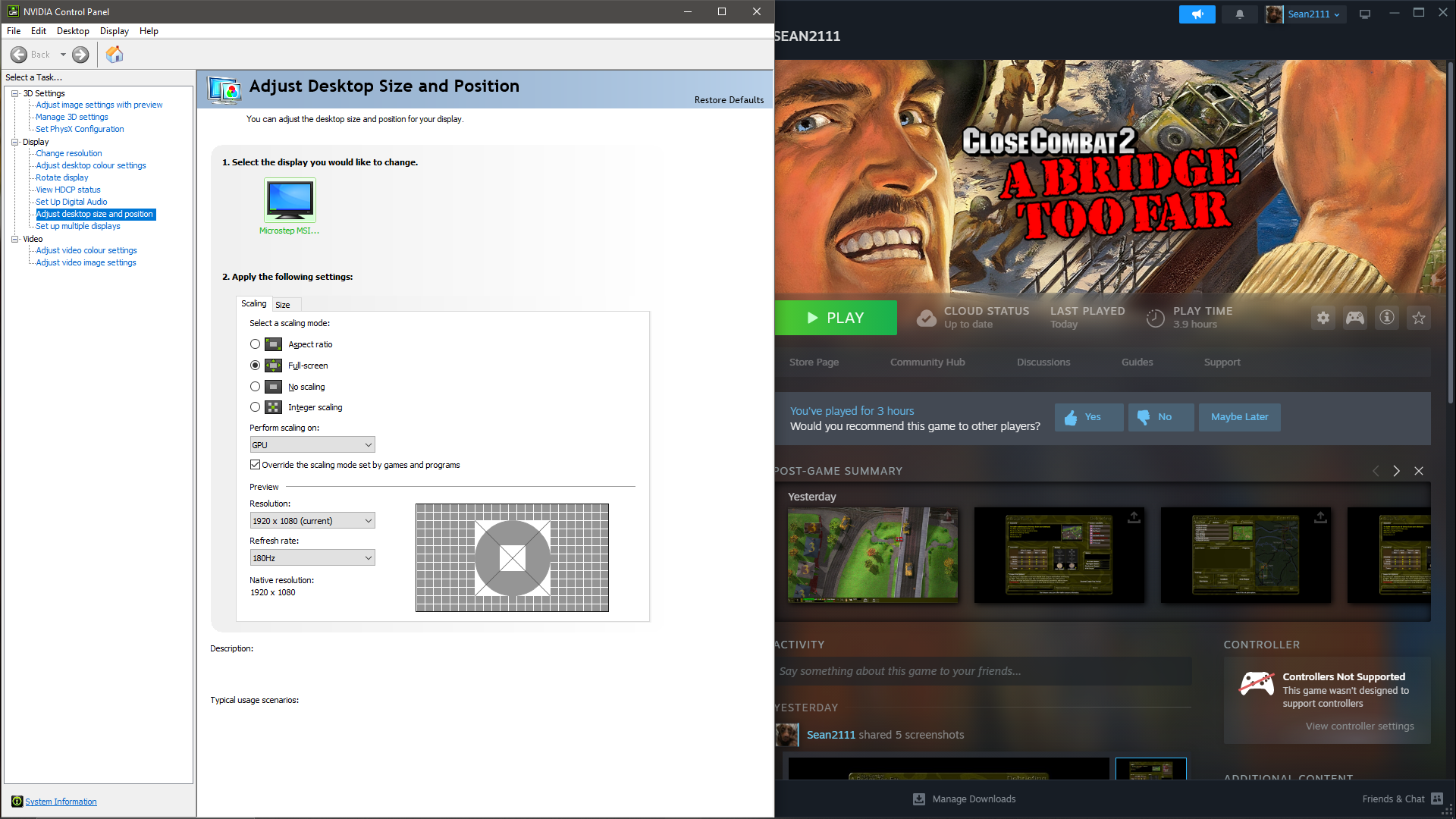
Task: Open Perform scaling on GPU dropdown
Action: (312, 445)
